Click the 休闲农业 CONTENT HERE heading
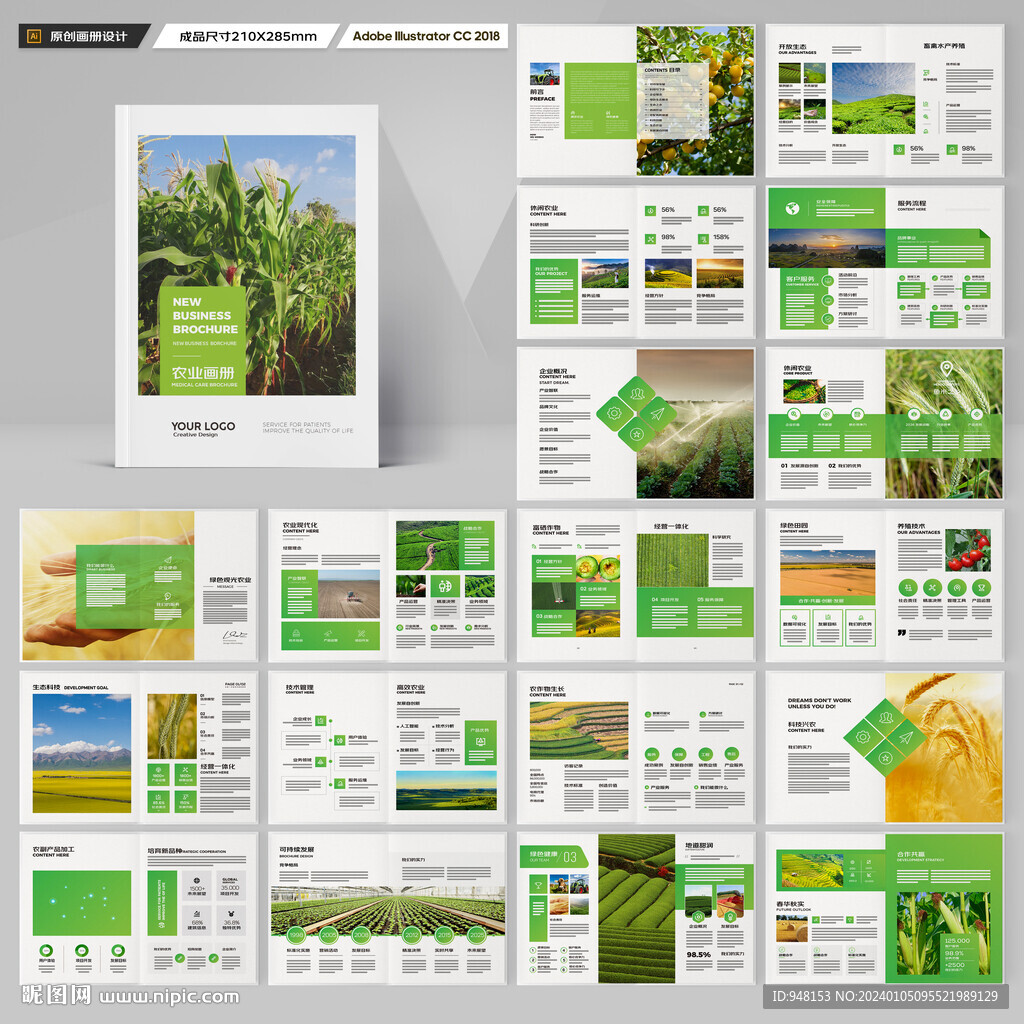 [548, 210]
